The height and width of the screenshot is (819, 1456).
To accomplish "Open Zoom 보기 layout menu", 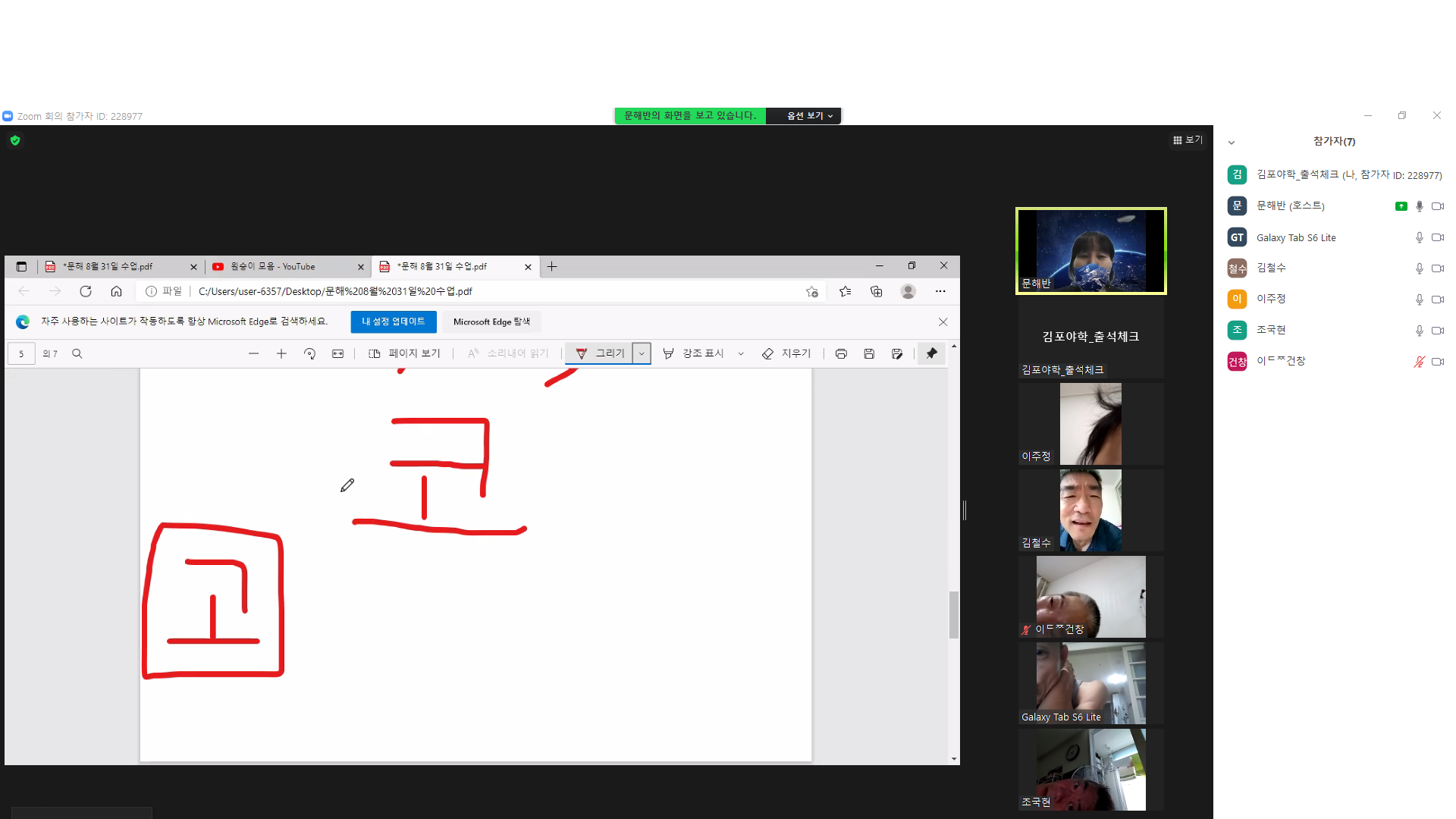I will (1188, 140).
